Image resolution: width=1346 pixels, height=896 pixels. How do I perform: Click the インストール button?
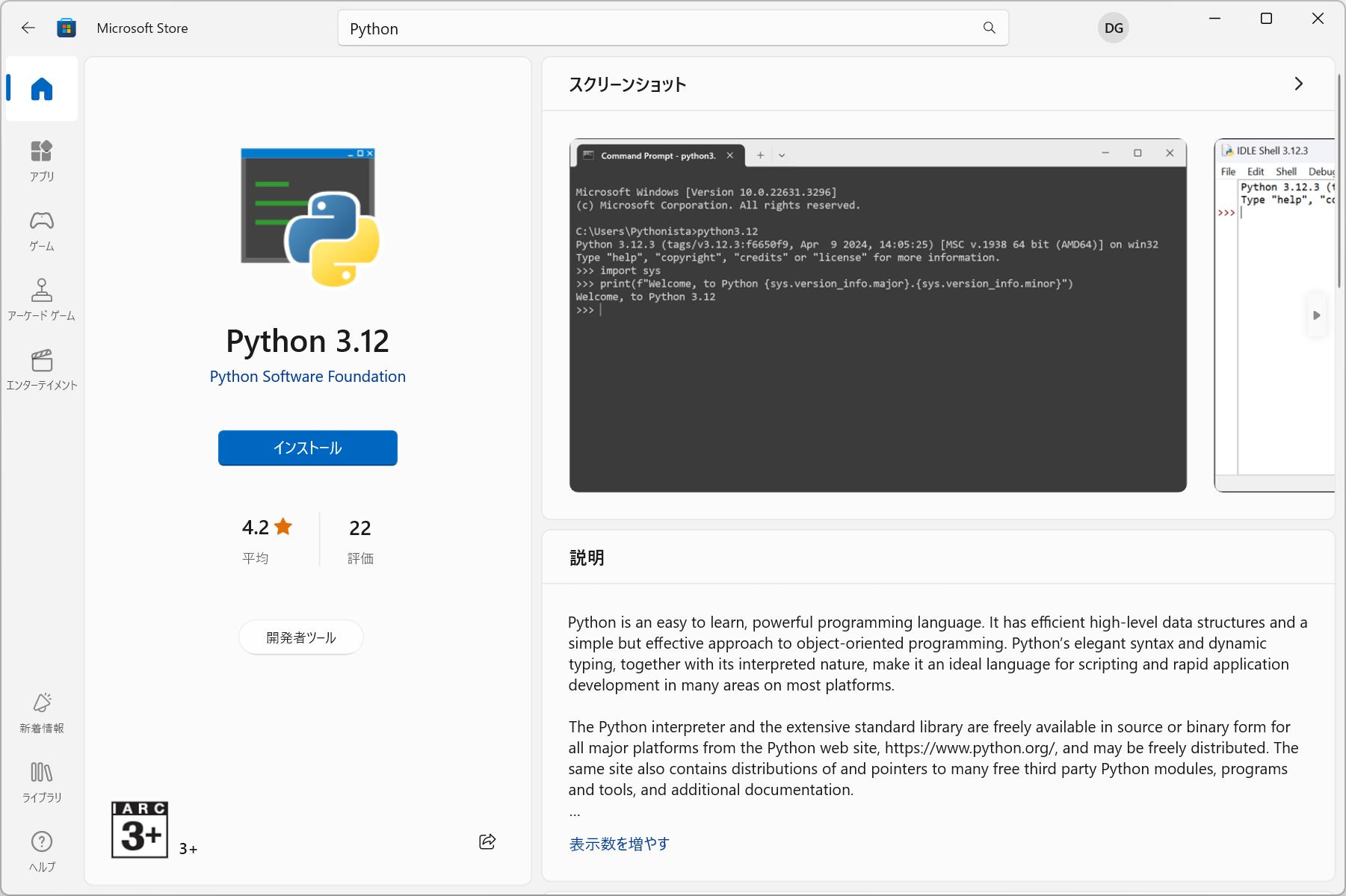pos(308,448)
